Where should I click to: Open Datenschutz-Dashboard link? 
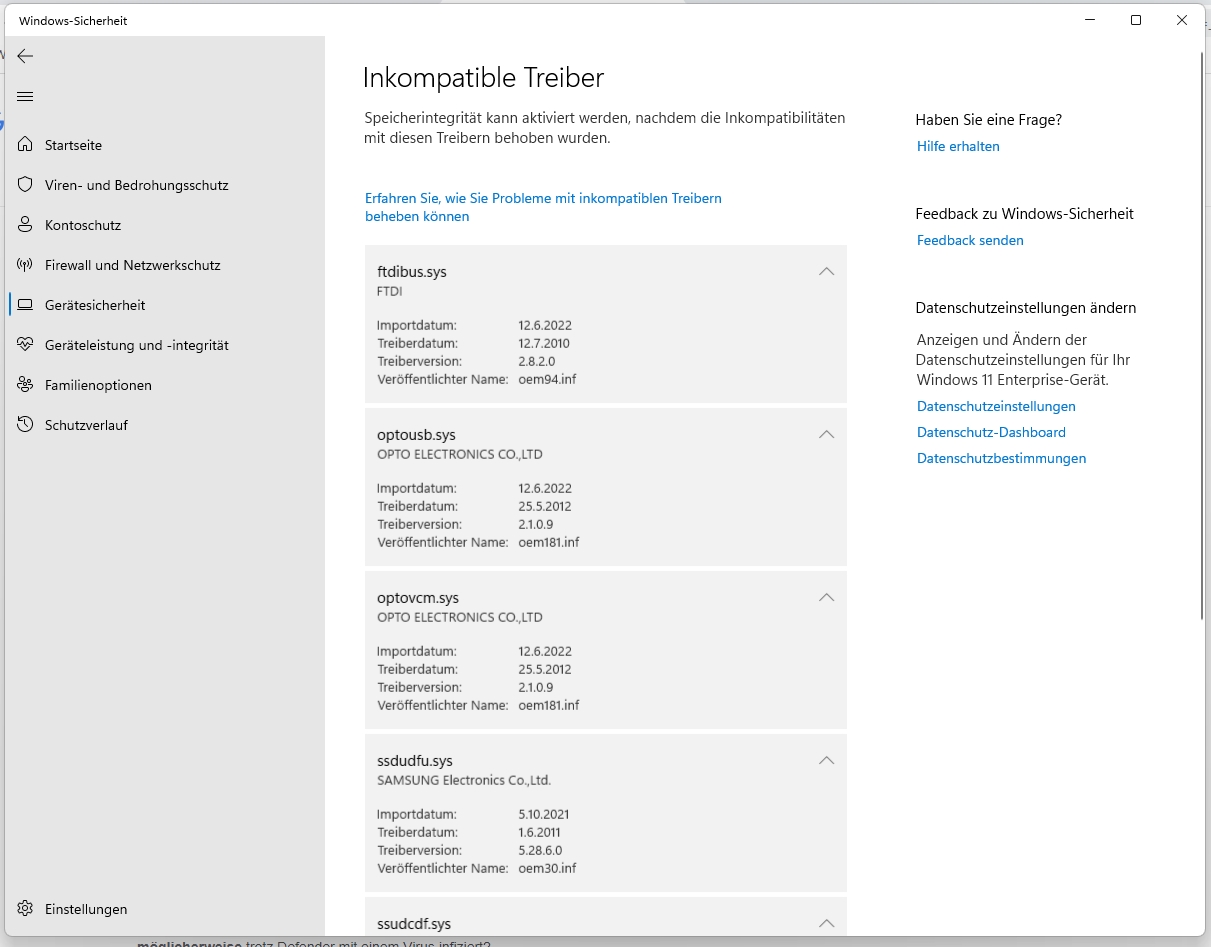click(x=991, y=432)
